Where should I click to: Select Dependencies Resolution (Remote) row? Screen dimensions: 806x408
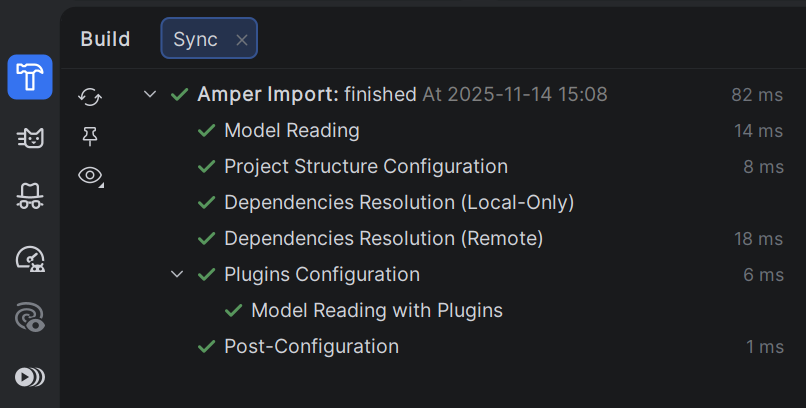coord(383,239)
